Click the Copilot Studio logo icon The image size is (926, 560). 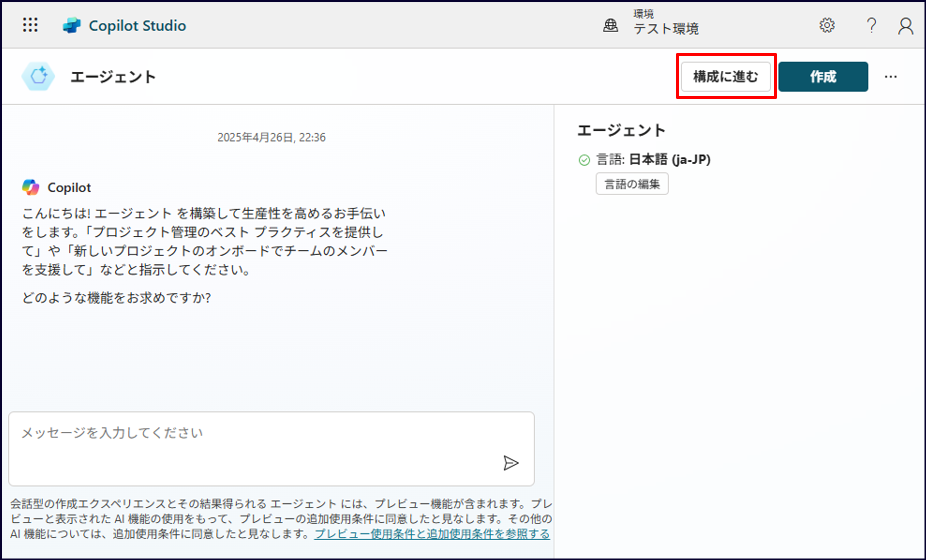coord(71,25)
